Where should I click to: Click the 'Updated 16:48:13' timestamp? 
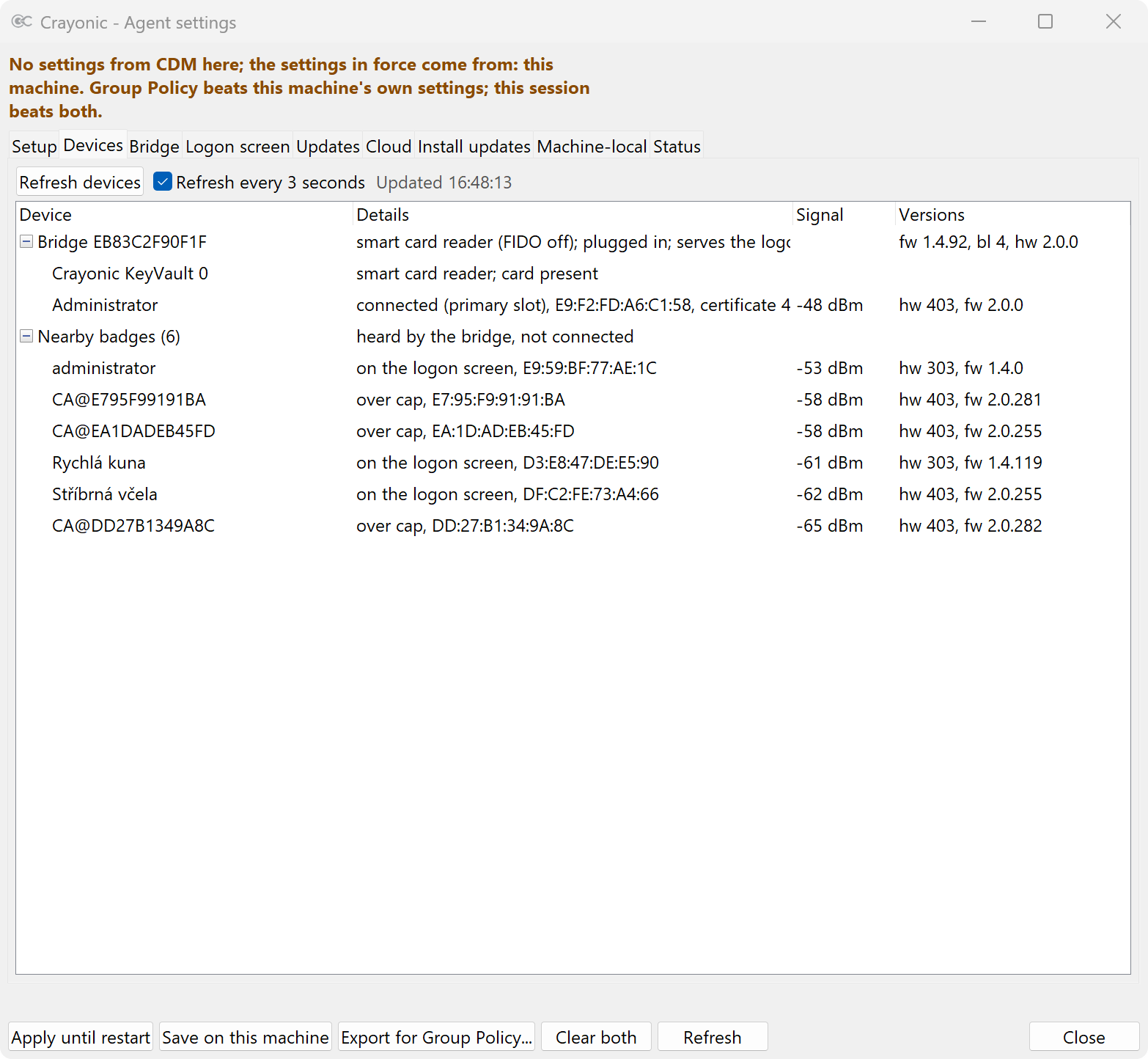[x=444, y=182]
